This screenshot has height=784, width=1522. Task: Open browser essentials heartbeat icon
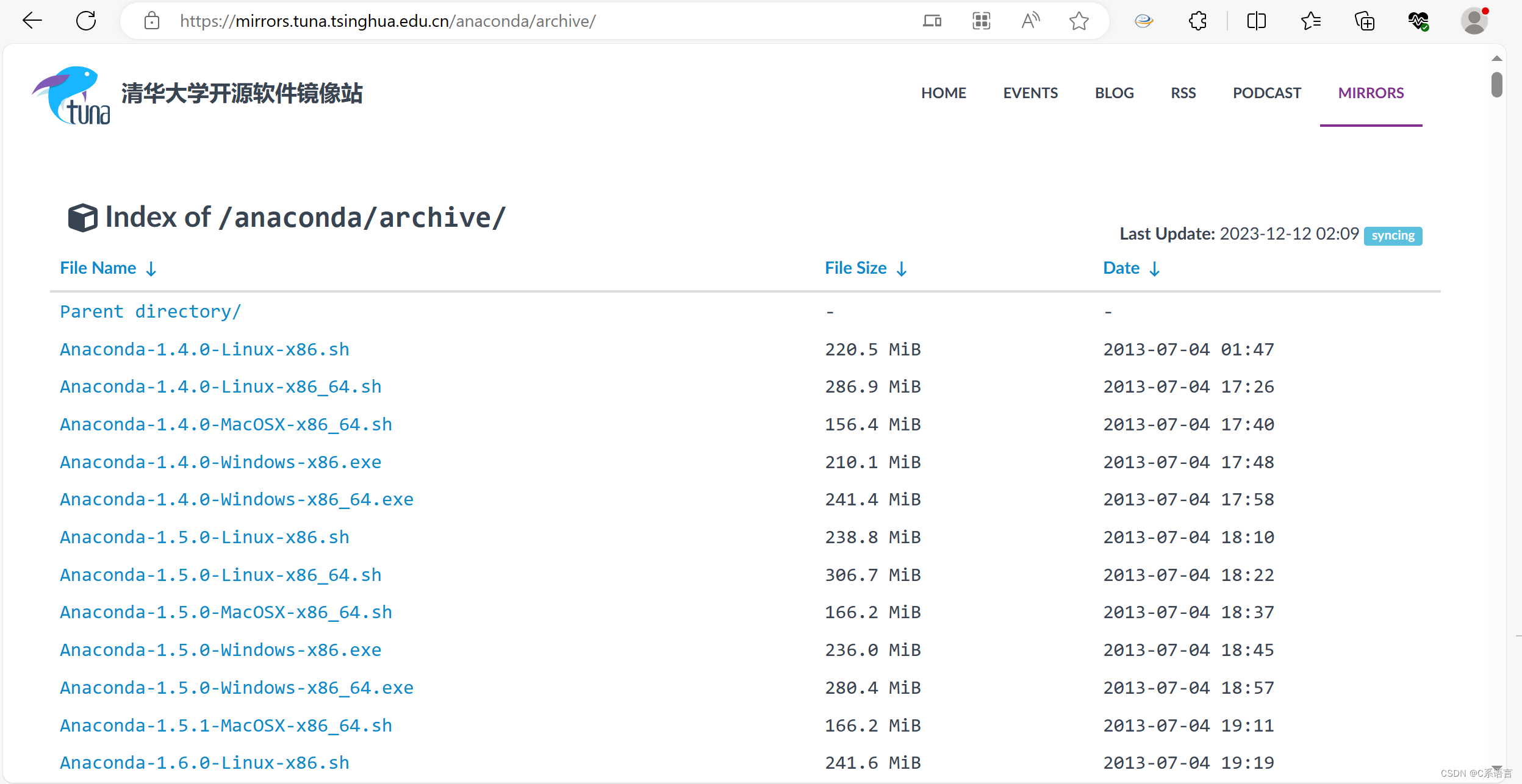(1419, 21)
